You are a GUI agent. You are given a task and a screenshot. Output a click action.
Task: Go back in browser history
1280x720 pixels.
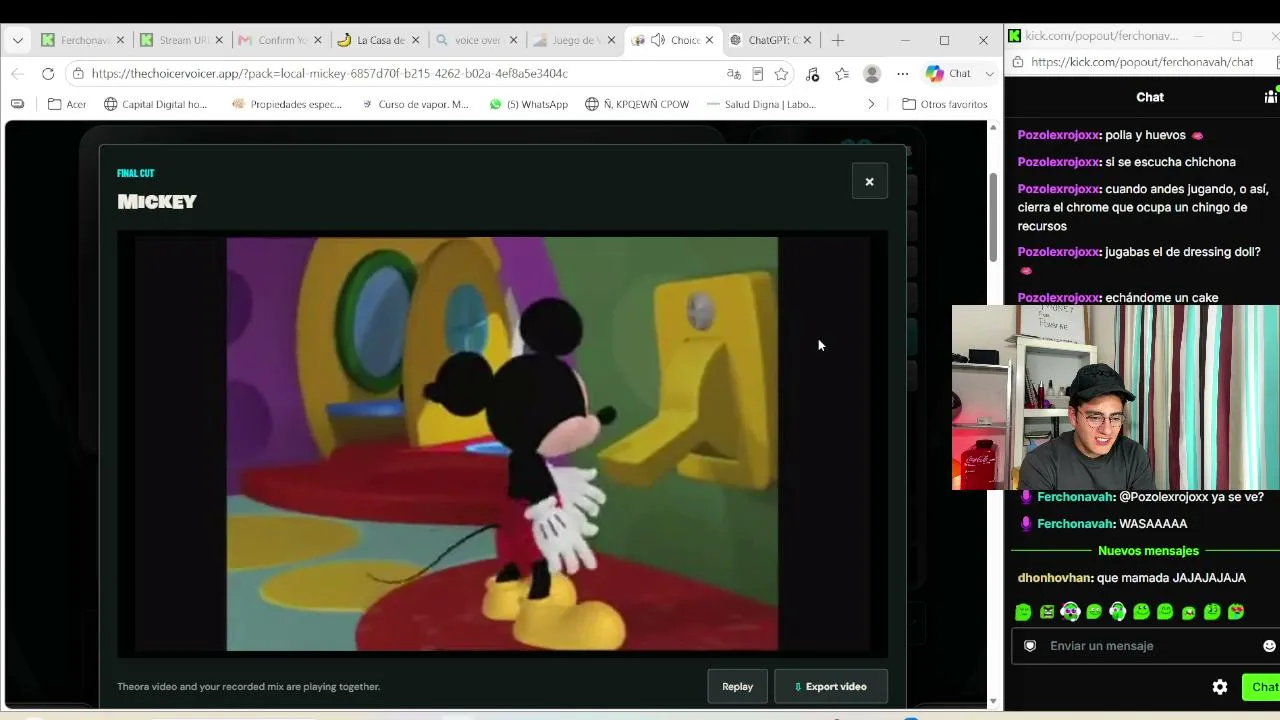(x=17, y=73)
